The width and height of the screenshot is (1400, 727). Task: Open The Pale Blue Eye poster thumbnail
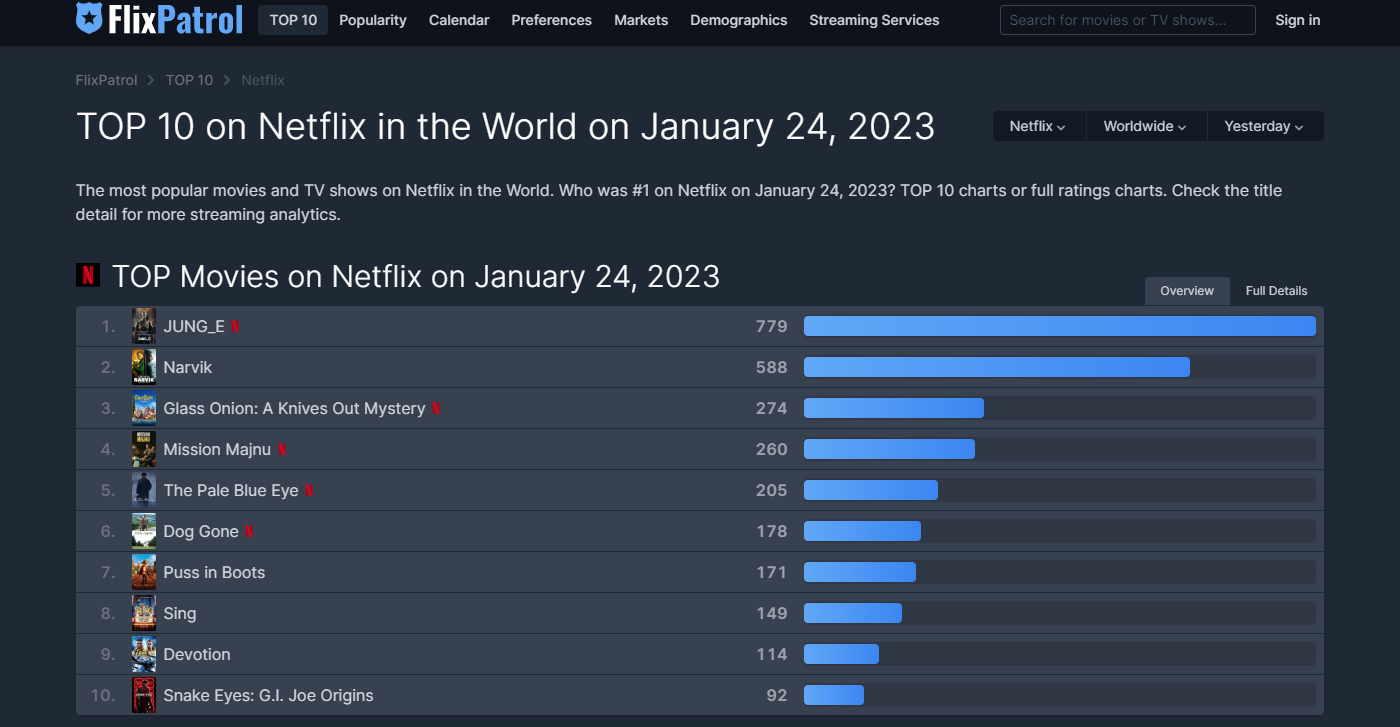coord(144,490)
